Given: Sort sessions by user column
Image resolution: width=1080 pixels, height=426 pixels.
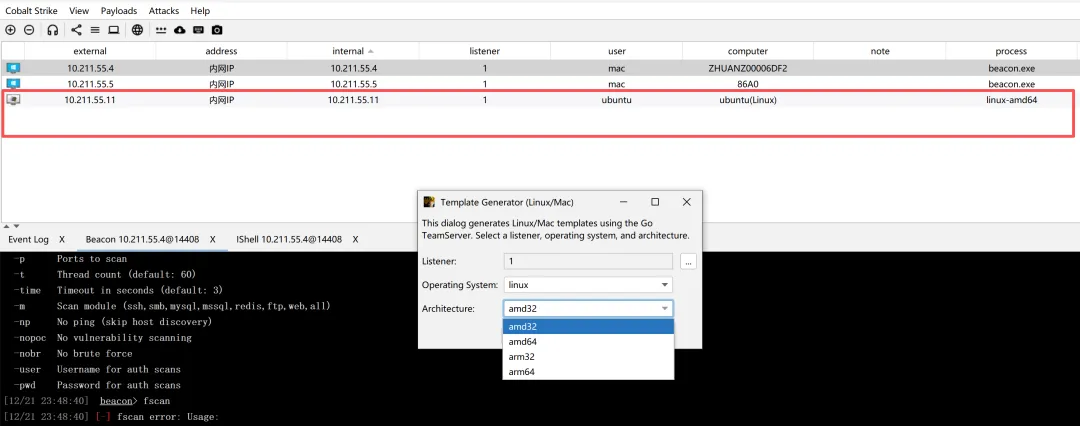Looking at the screenshot, I should [x=616, y=51].
